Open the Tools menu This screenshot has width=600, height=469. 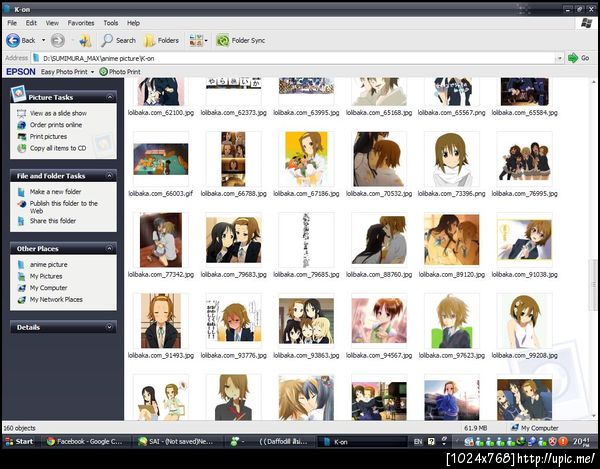[x=111, y=23]
